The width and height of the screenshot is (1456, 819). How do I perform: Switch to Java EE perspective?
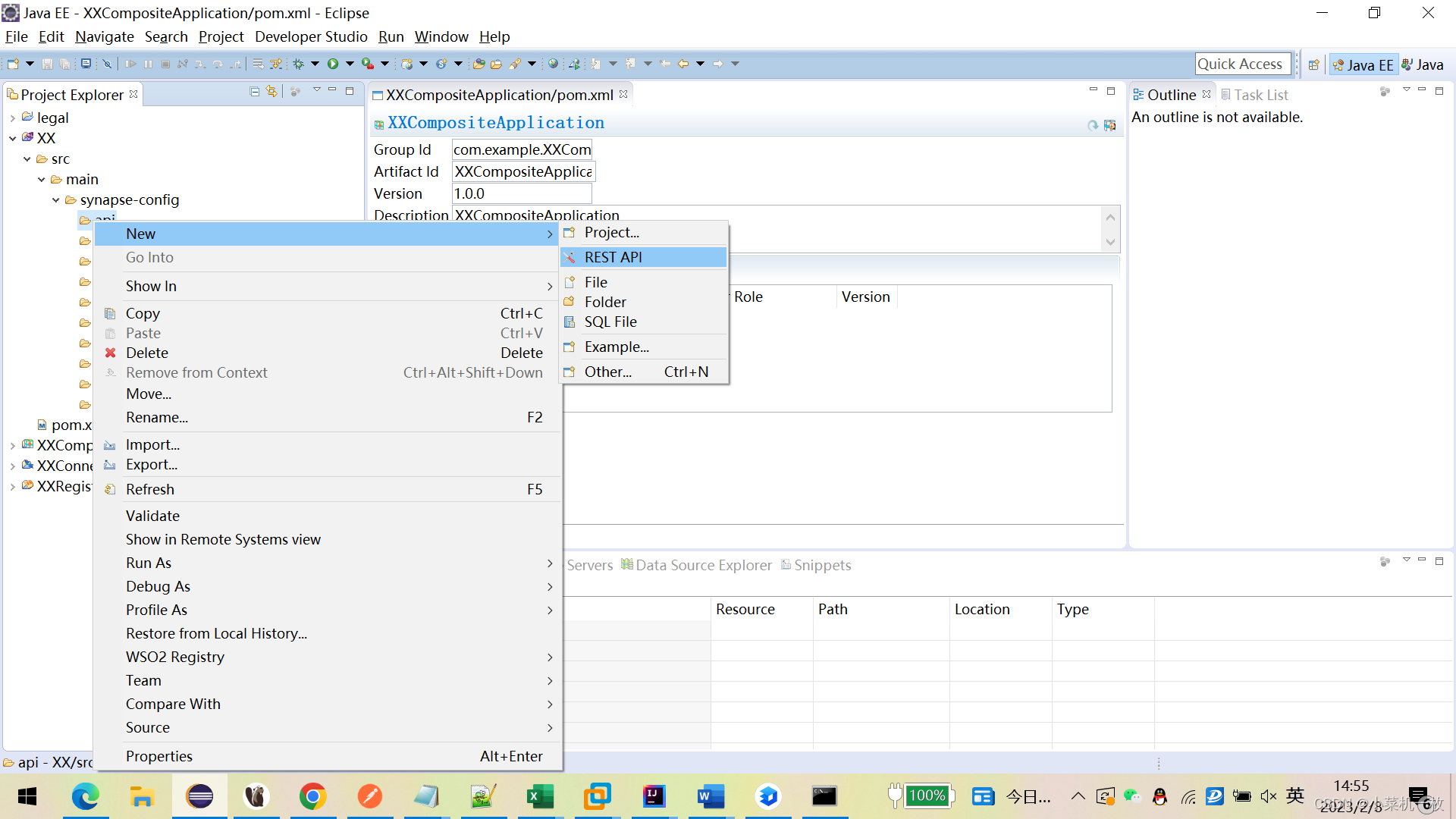[x=1363, y=64]
